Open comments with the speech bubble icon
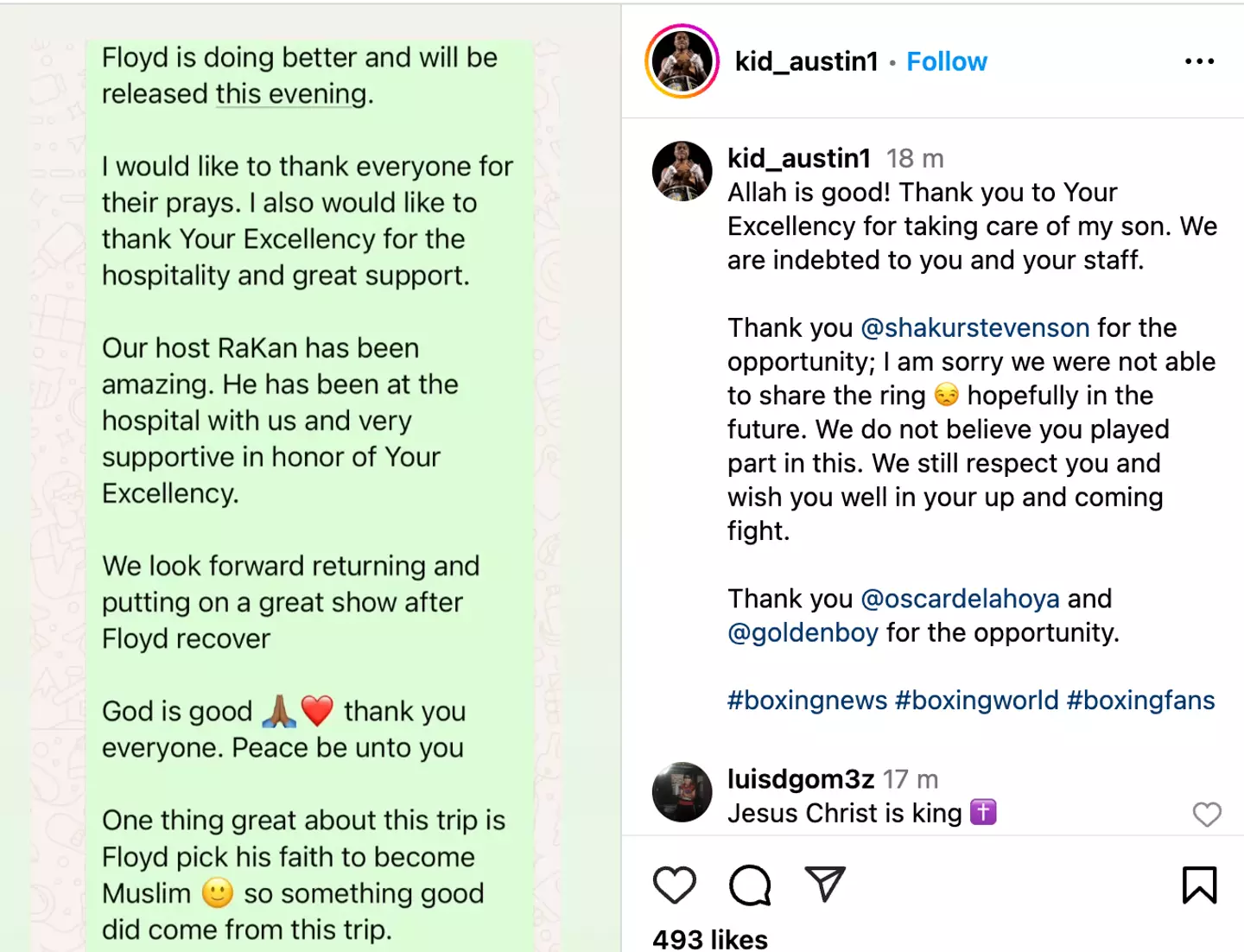Viewport: 1244px width, 952px height. [x=750, y=885]
